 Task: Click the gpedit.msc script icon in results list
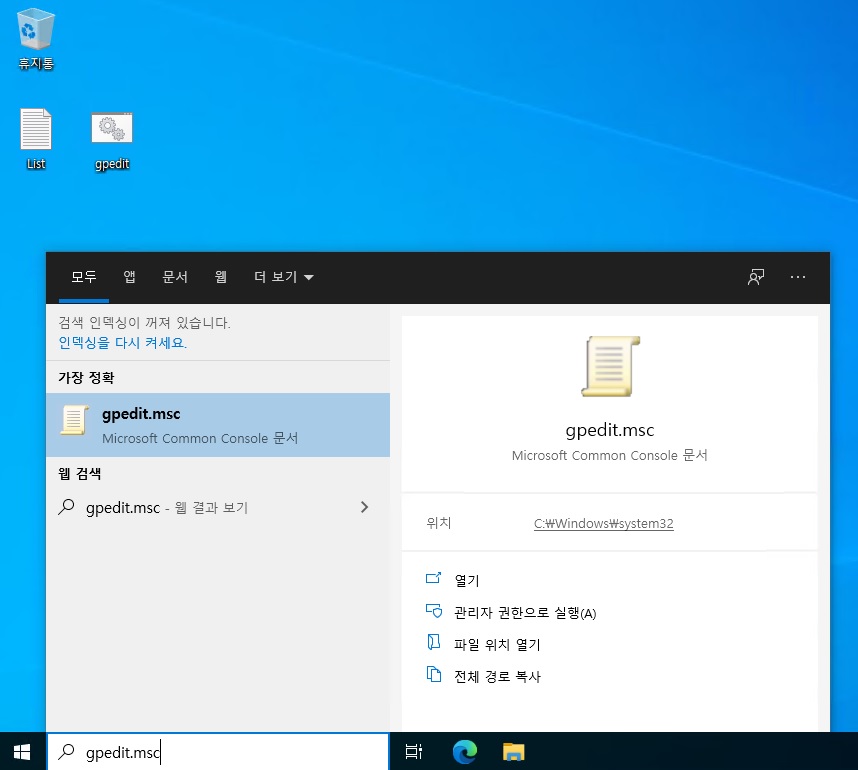(74, 420)
